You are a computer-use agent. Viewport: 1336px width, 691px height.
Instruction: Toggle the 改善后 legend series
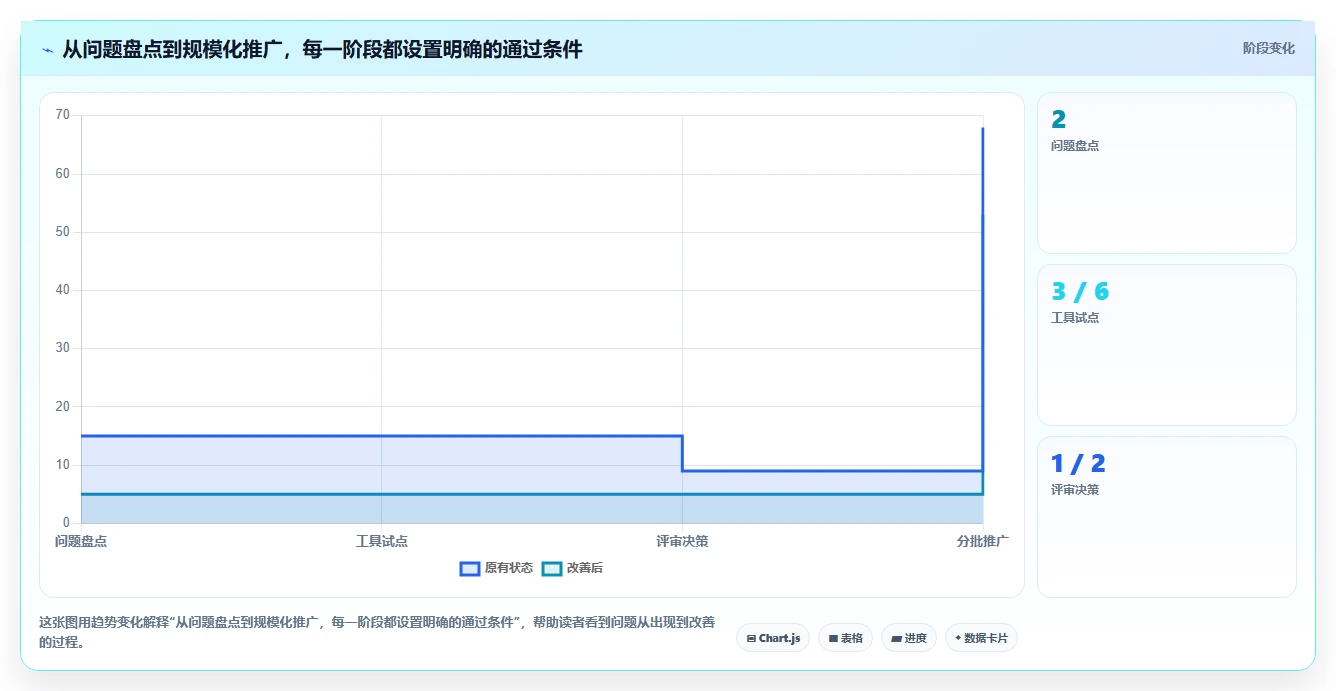coord(572,568)
